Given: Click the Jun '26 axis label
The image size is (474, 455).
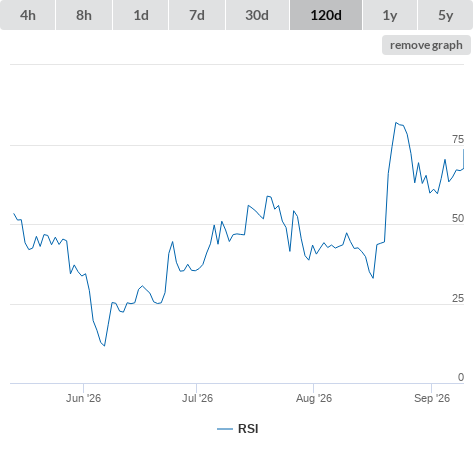Looking at the screenshot, I should click(83, 398).
